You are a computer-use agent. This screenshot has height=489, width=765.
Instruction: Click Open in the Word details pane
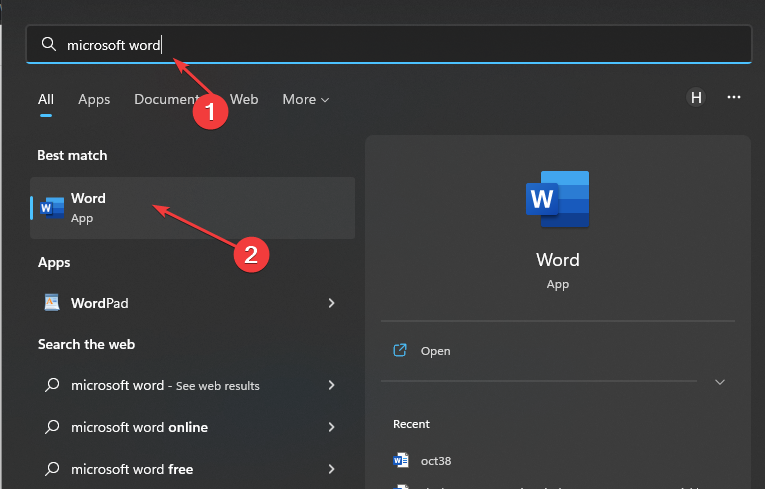(435, 351)
